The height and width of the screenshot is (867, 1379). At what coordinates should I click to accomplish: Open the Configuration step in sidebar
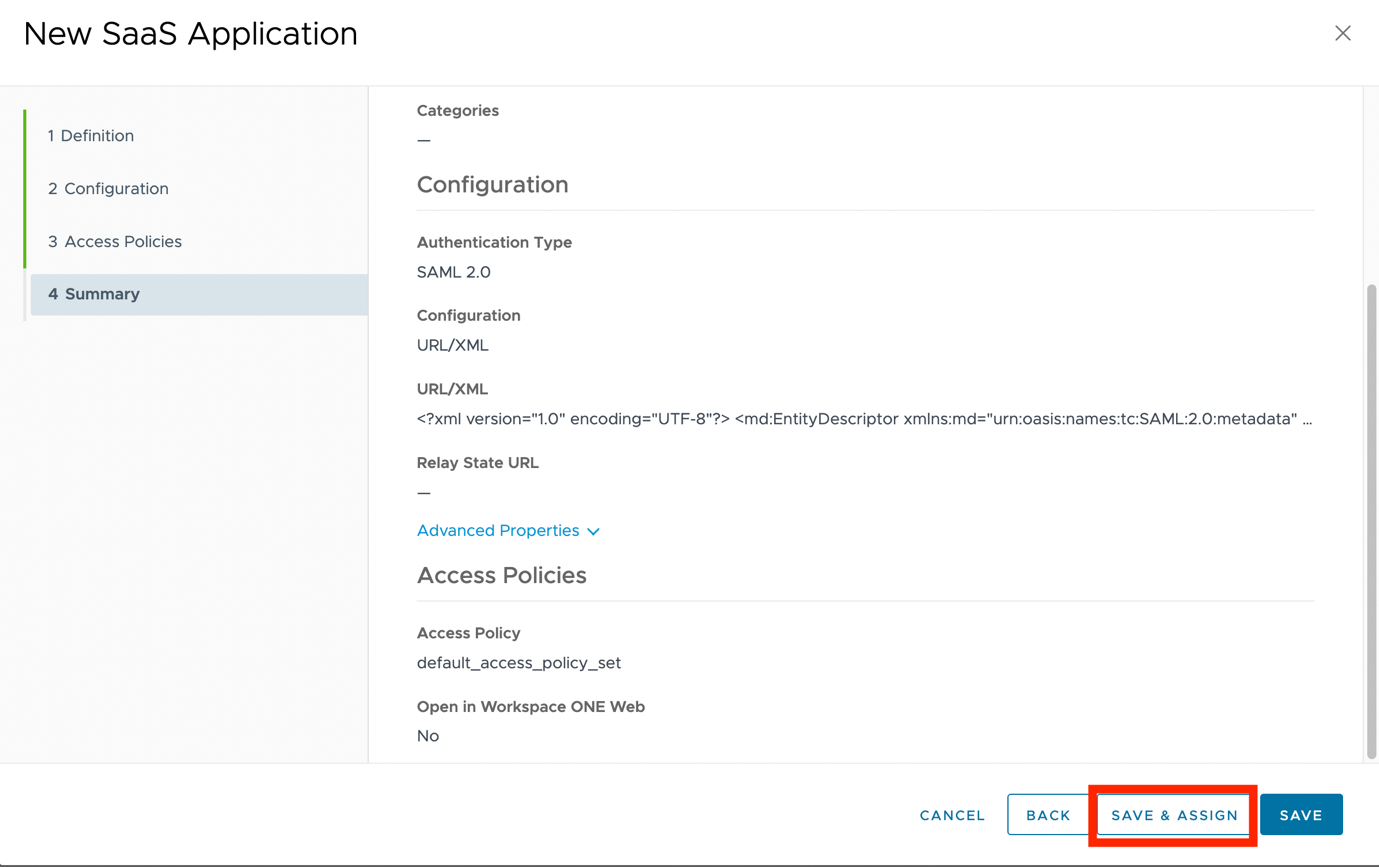point(108,189)
